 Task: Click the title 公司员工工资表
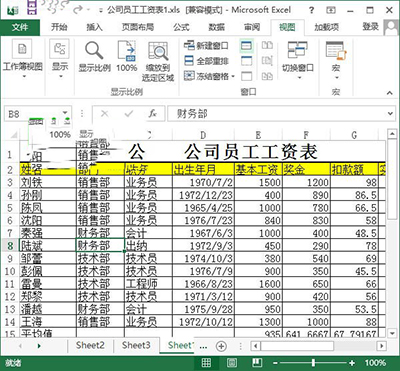pos(251,152)
